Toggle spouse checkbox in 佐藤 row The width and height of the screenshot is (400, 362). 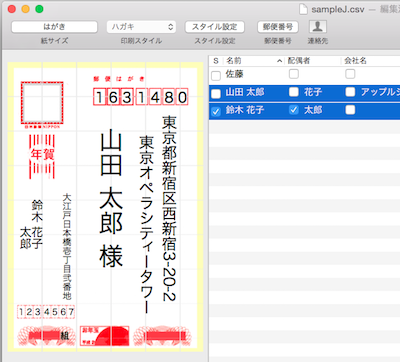294,74
